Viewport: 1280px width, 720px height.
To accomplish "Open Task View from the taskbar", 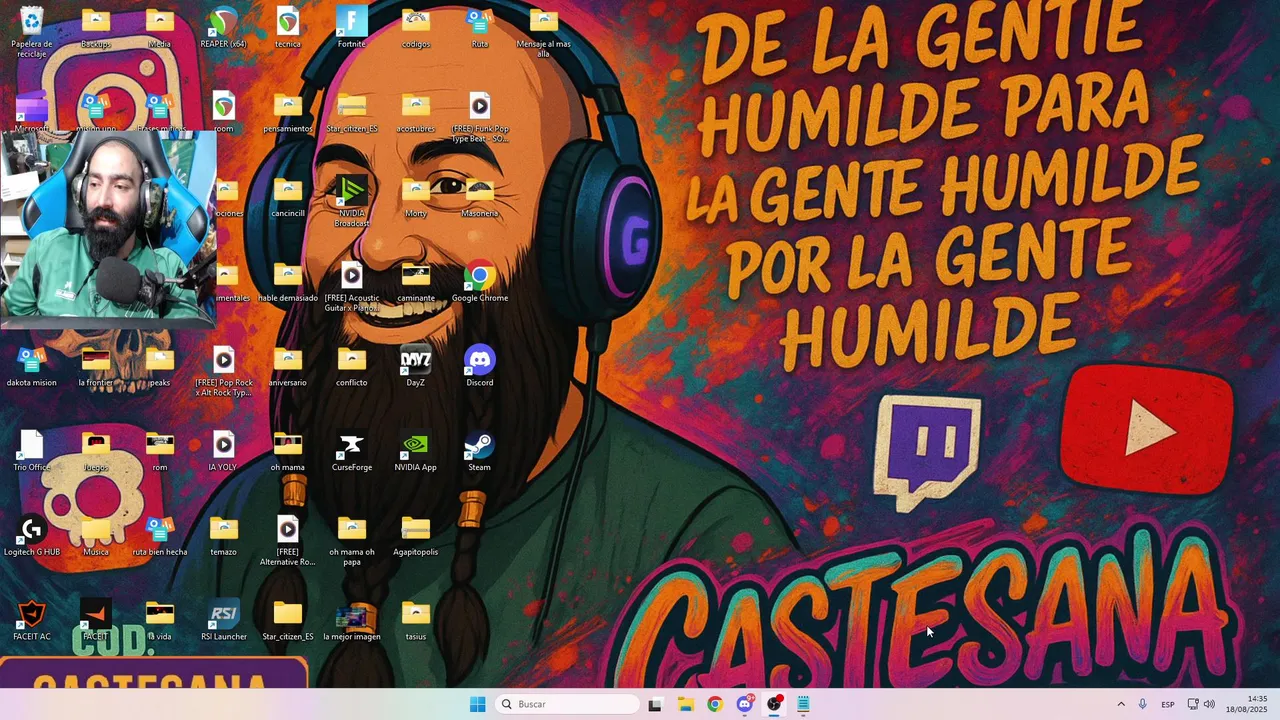I will [x=655, y=704].
